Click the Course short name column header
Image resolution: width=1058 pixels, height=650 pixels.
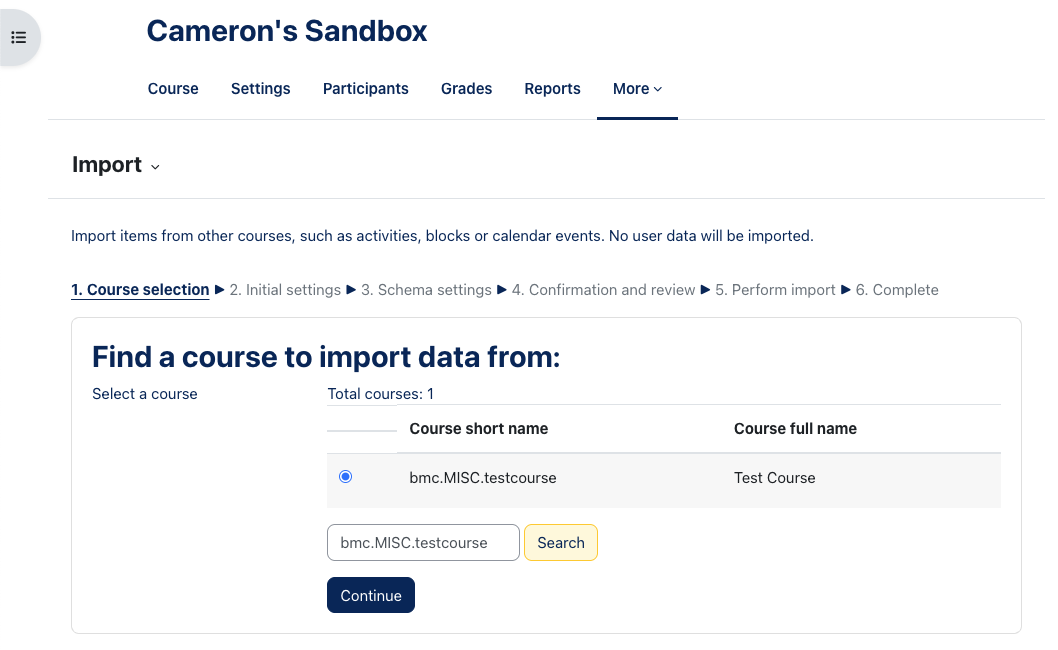[478, 429]
